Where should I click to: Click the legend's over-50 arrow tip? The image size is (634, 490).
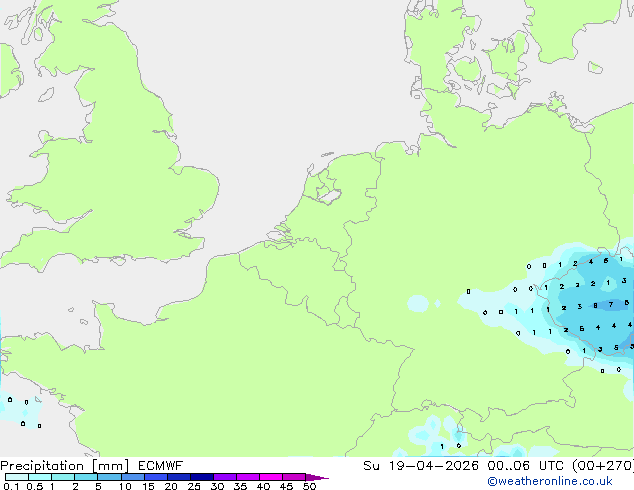click(x=317, y=477)
